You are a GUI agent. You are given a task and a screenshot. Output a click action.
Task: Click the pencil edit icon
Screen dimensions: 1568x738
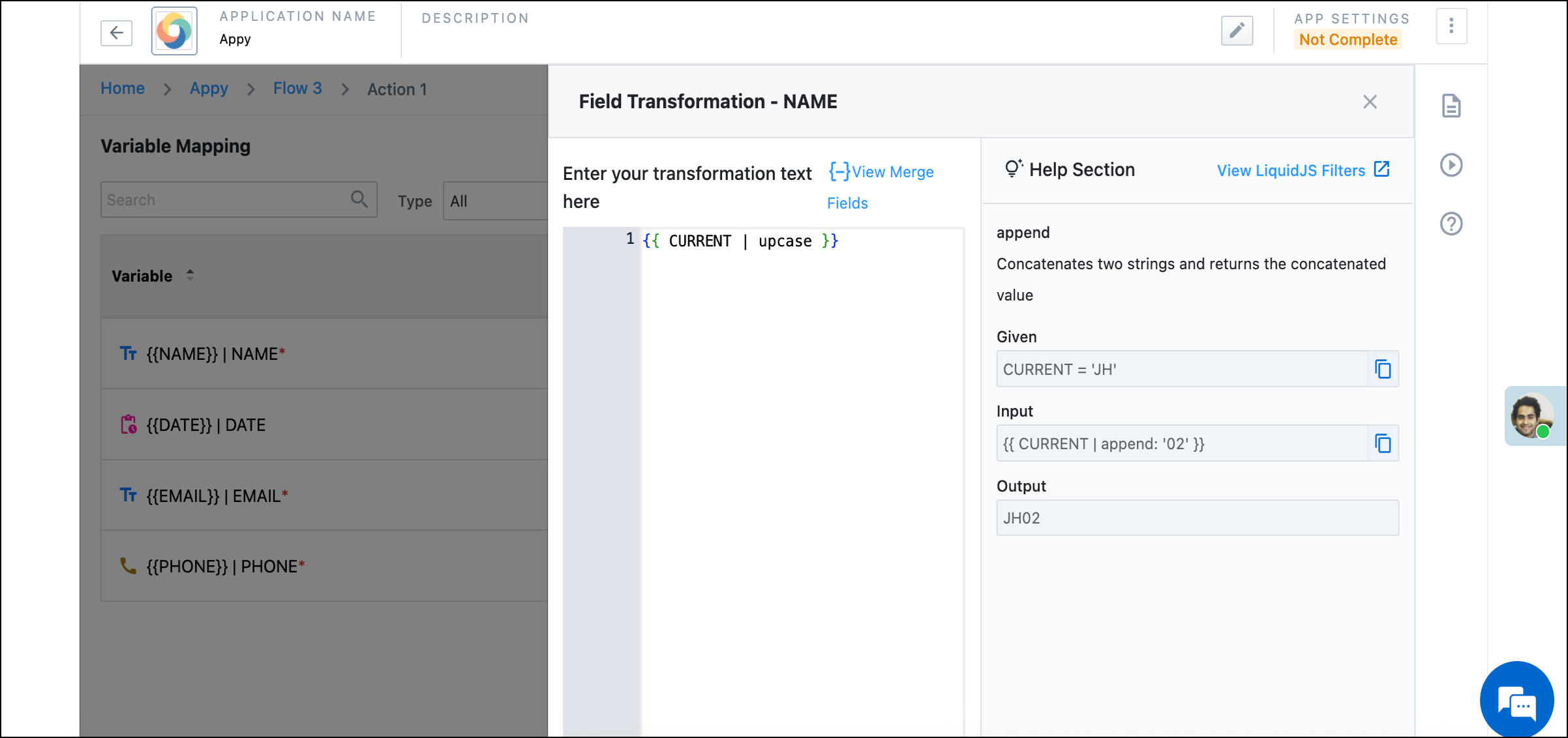point(1237,31)
